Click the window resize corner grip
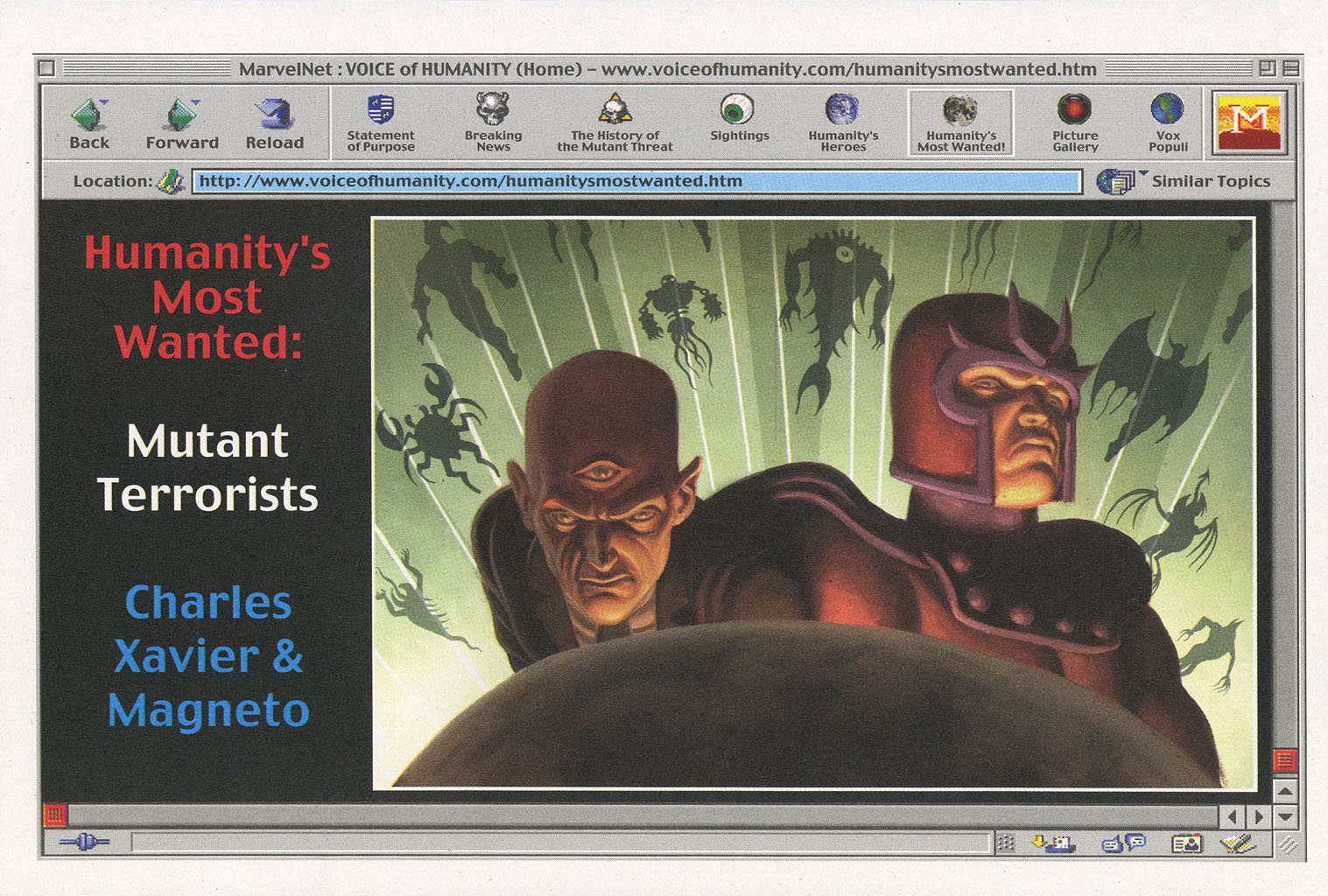This screenshot has height=896, width=1328. [x=1286, y=843]
